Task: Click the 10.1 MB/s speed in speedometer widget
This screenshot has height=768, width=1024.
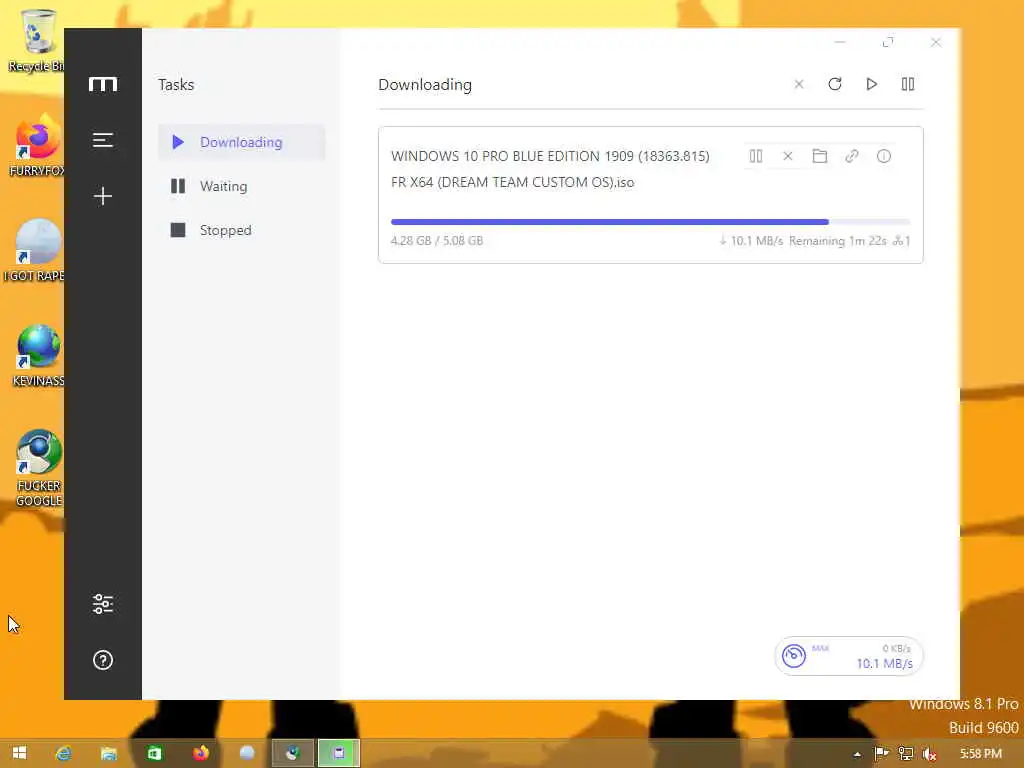Action: 884,664
